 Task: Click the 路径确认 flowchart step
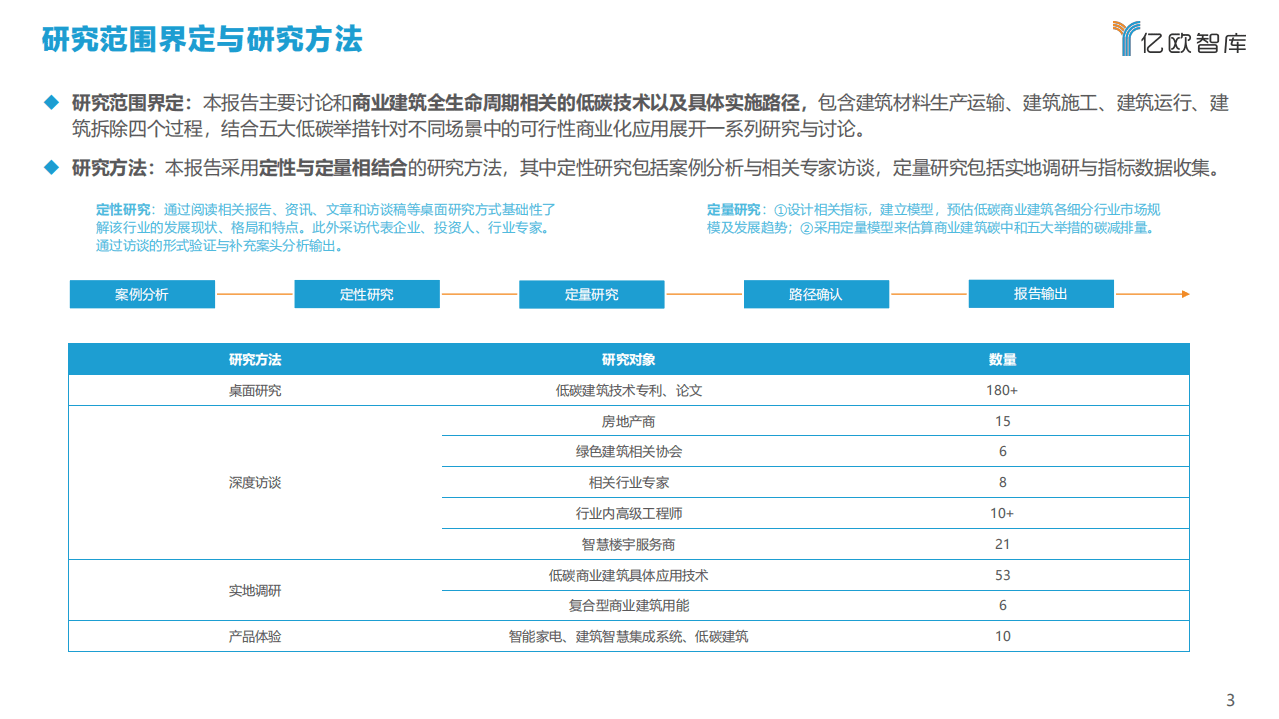coord(816,294)
